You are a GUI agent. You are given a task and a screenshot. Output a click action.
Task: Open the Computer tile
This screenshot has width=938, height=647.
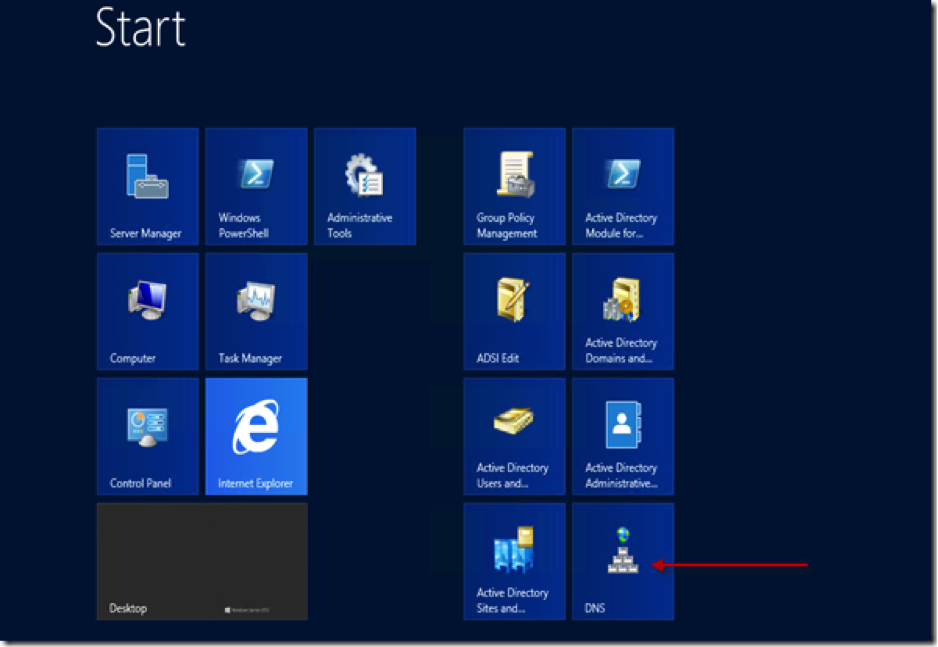pos(148,312)
